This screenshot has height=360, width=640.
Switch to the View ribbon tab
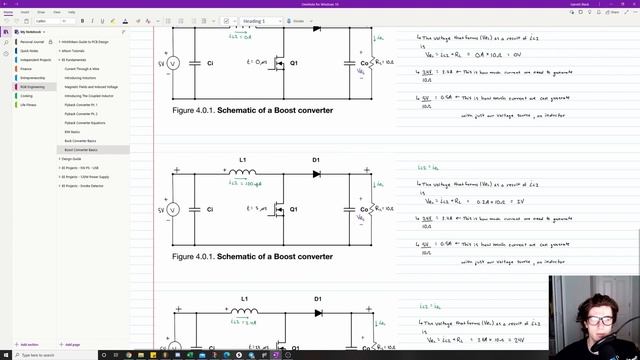[57, 12]
